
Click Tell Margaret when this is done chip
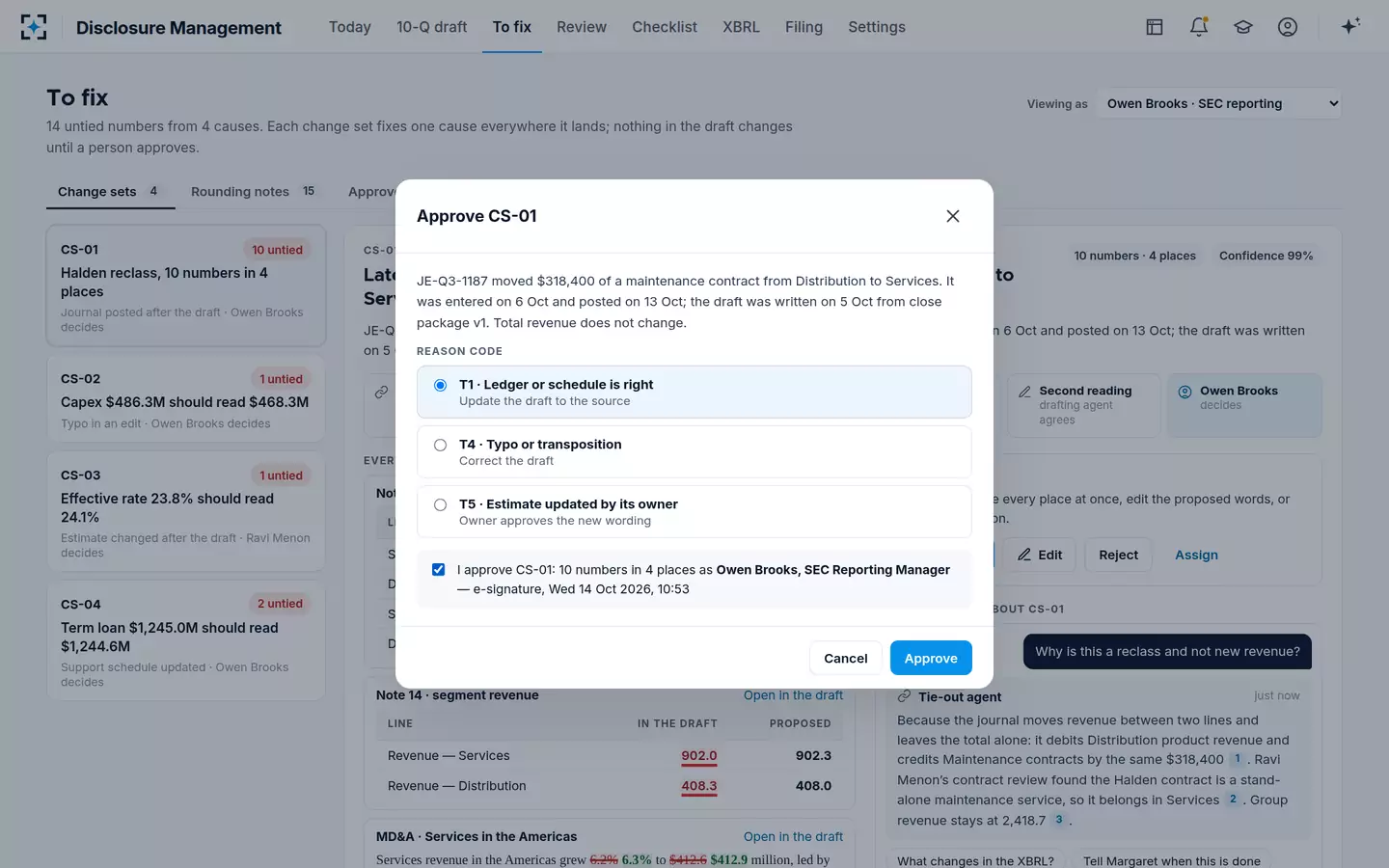tap(1171, 860)
